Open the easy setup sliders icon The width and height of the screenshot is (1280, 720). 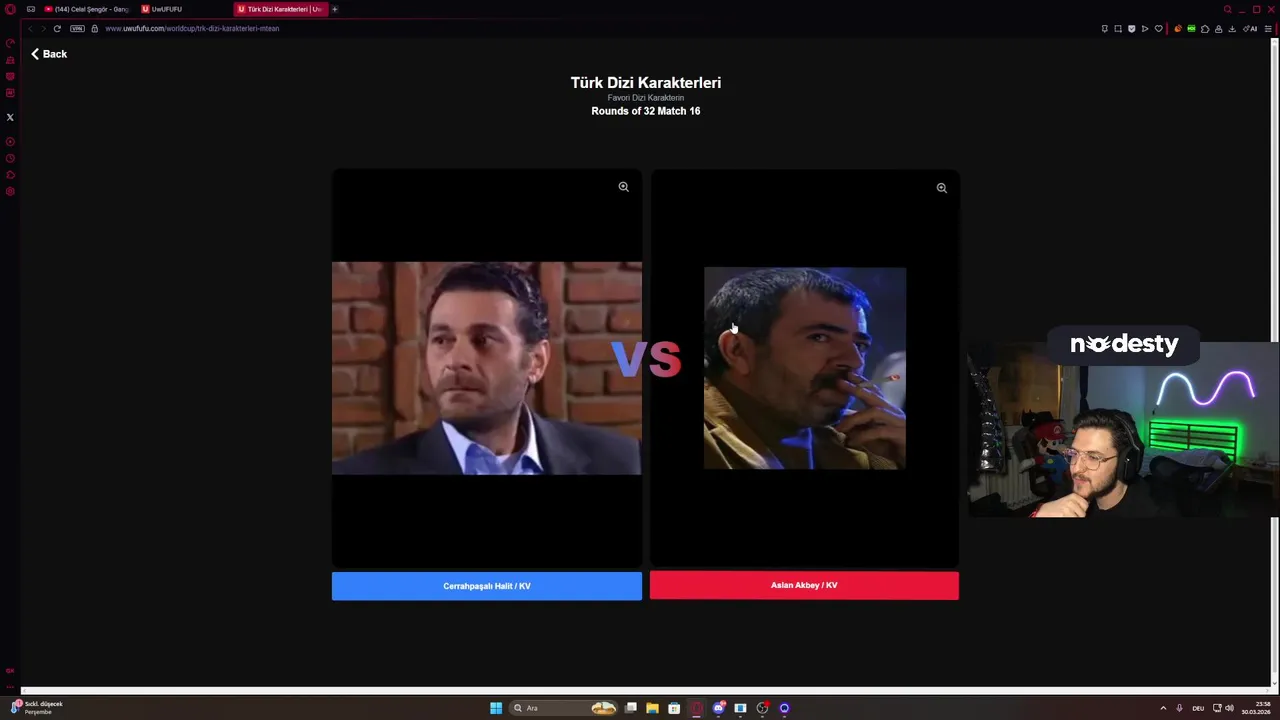point(1268,29)
